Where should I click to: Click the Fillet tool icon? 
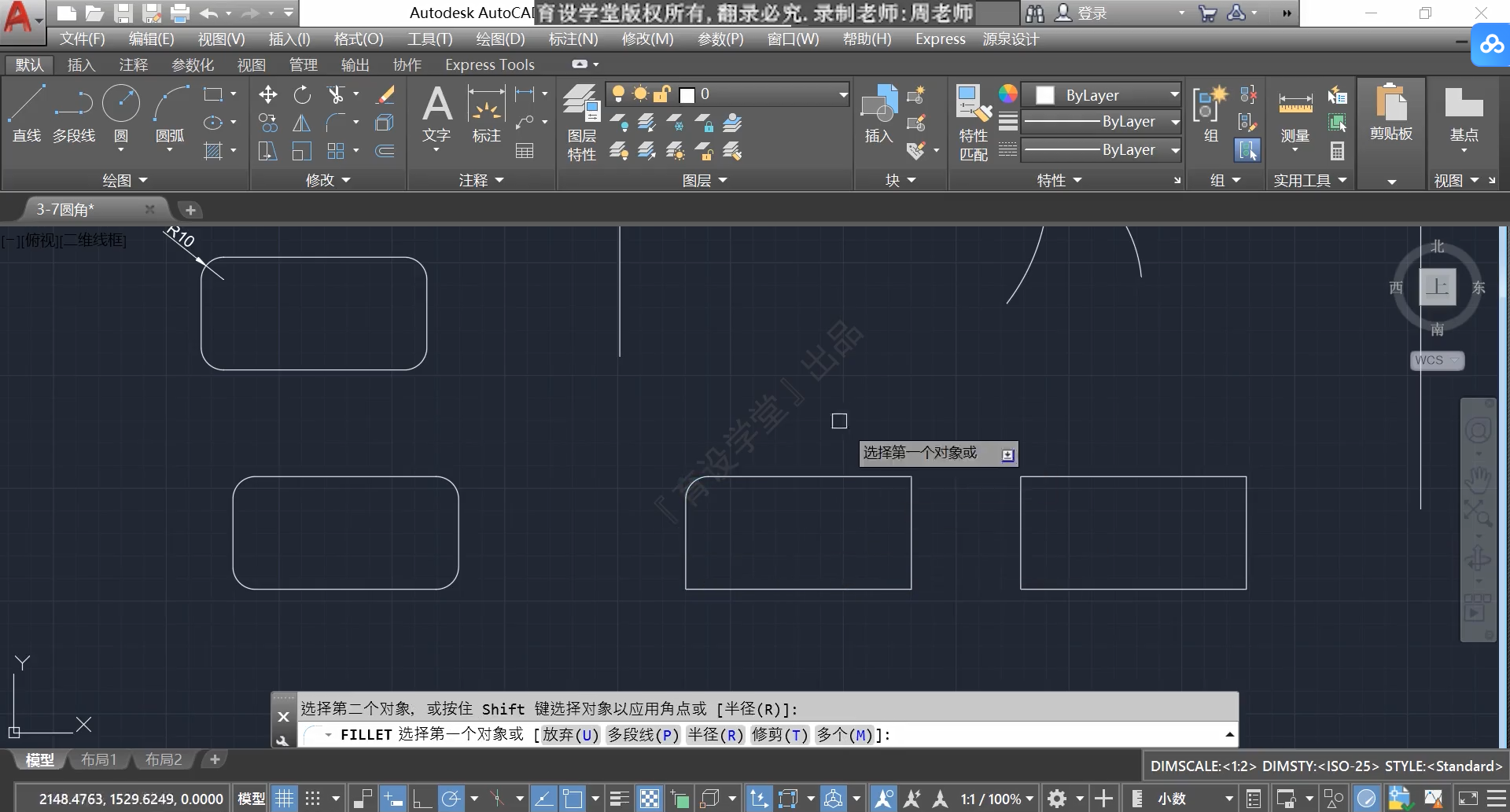point(337,123)
